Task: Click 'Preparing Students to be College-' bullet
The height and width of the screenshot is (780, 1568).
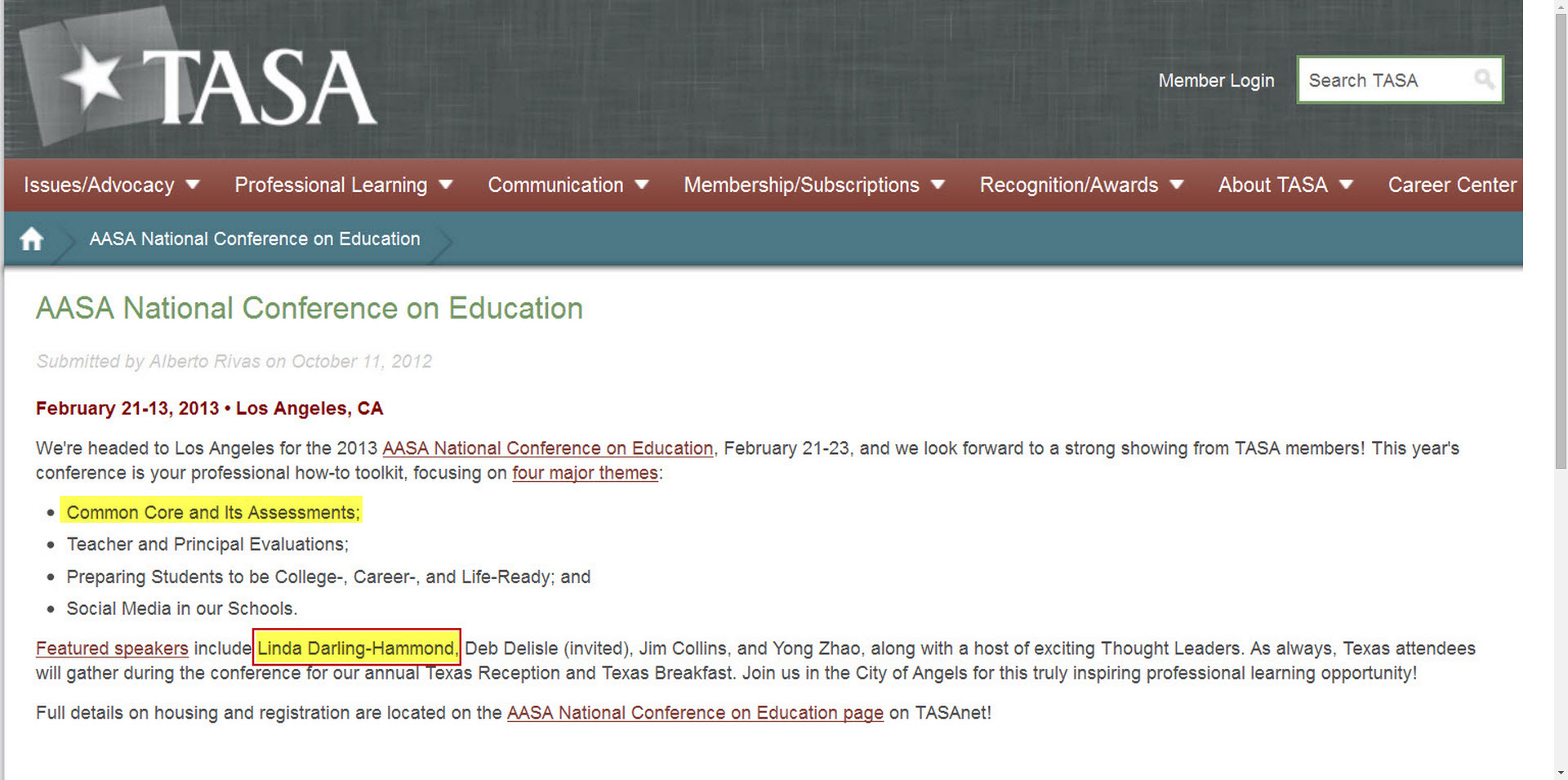Action: point(328,577)
